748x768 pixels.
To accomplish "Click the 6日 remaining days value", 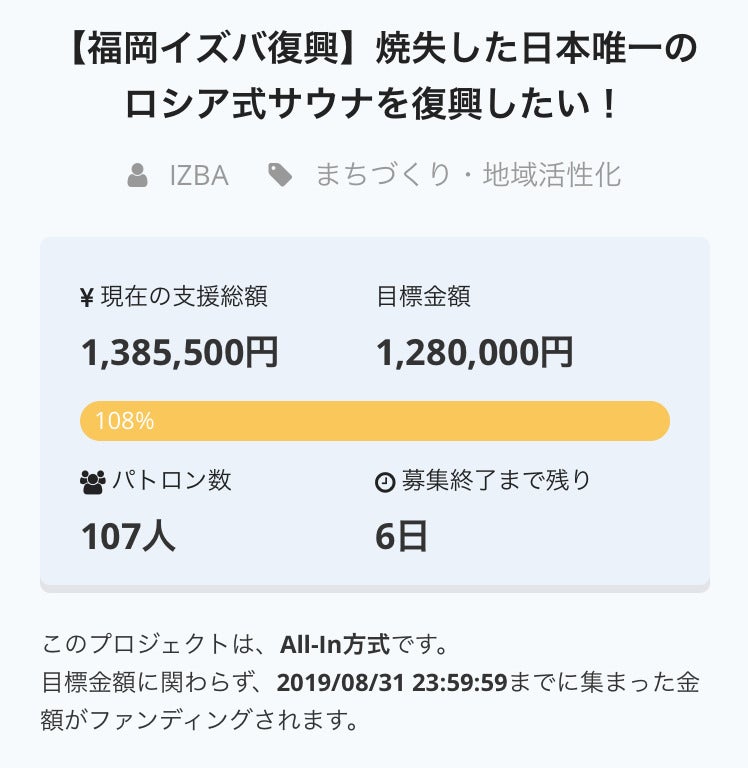I will (x=402, y=537).
